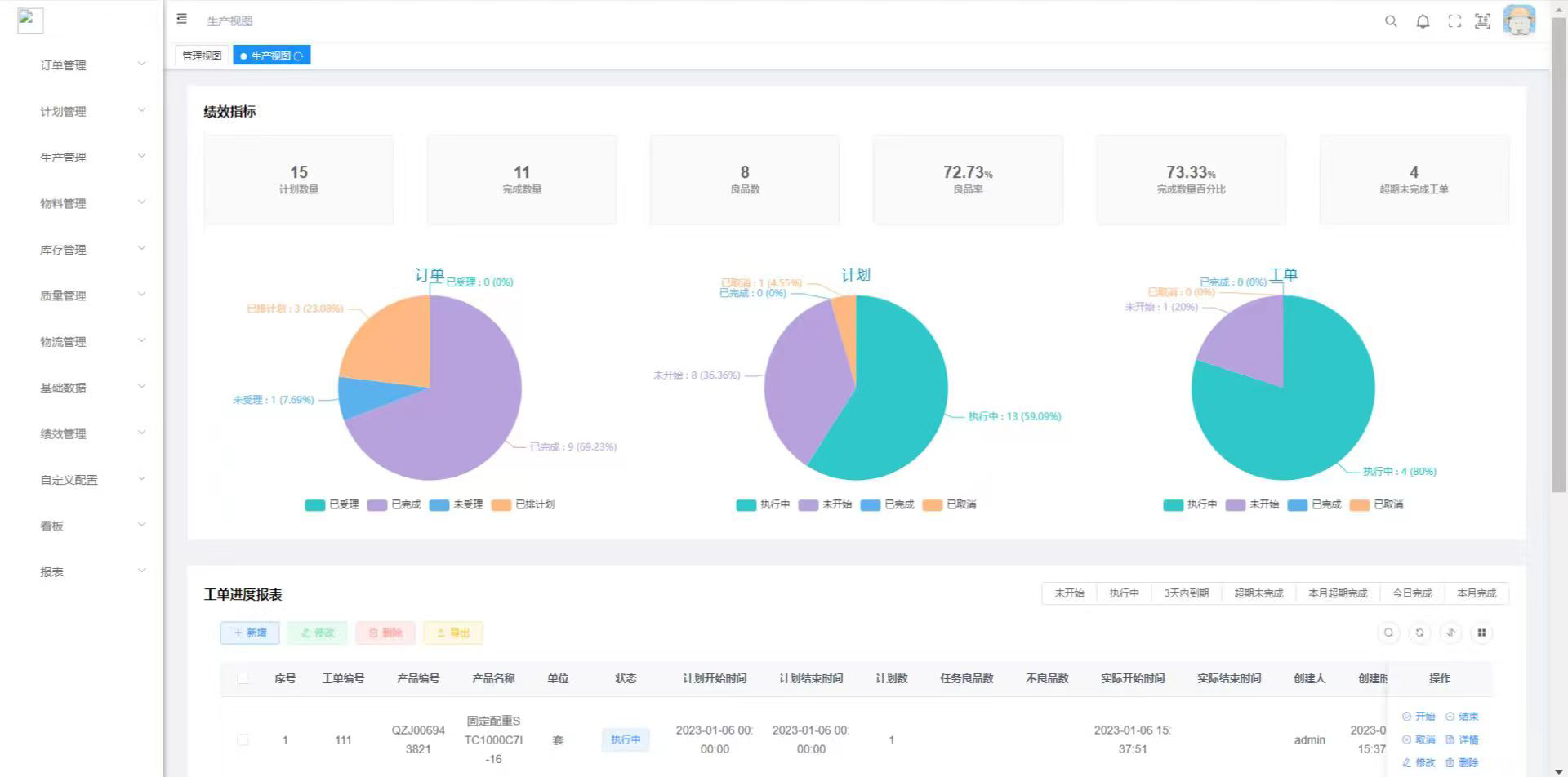Toggle 执行中 legend in 计划 chart
The image size is (1568, 777).
[x=763, y=504]
